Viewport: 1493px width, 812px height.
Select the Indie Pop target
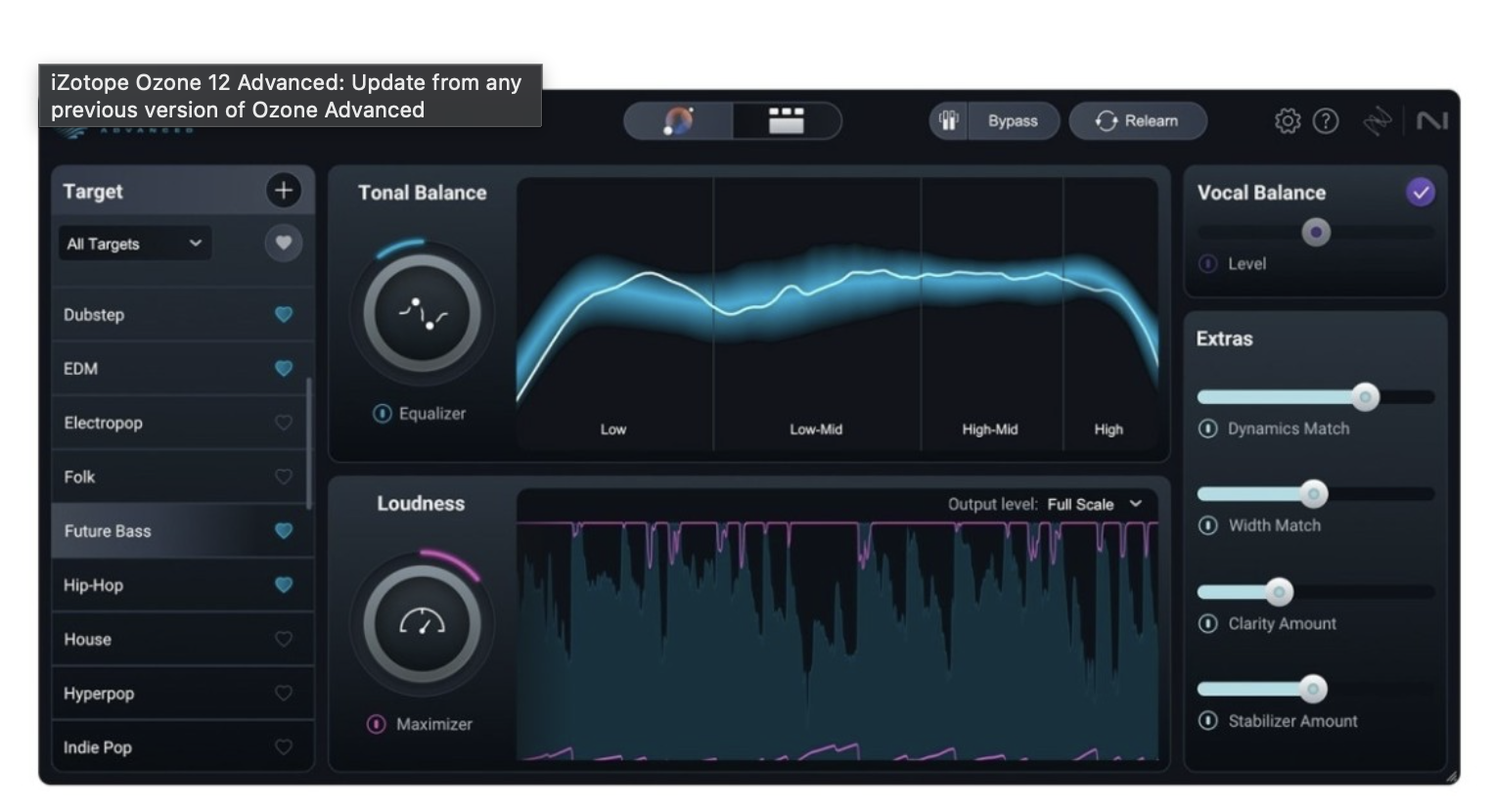click(182, 747)
